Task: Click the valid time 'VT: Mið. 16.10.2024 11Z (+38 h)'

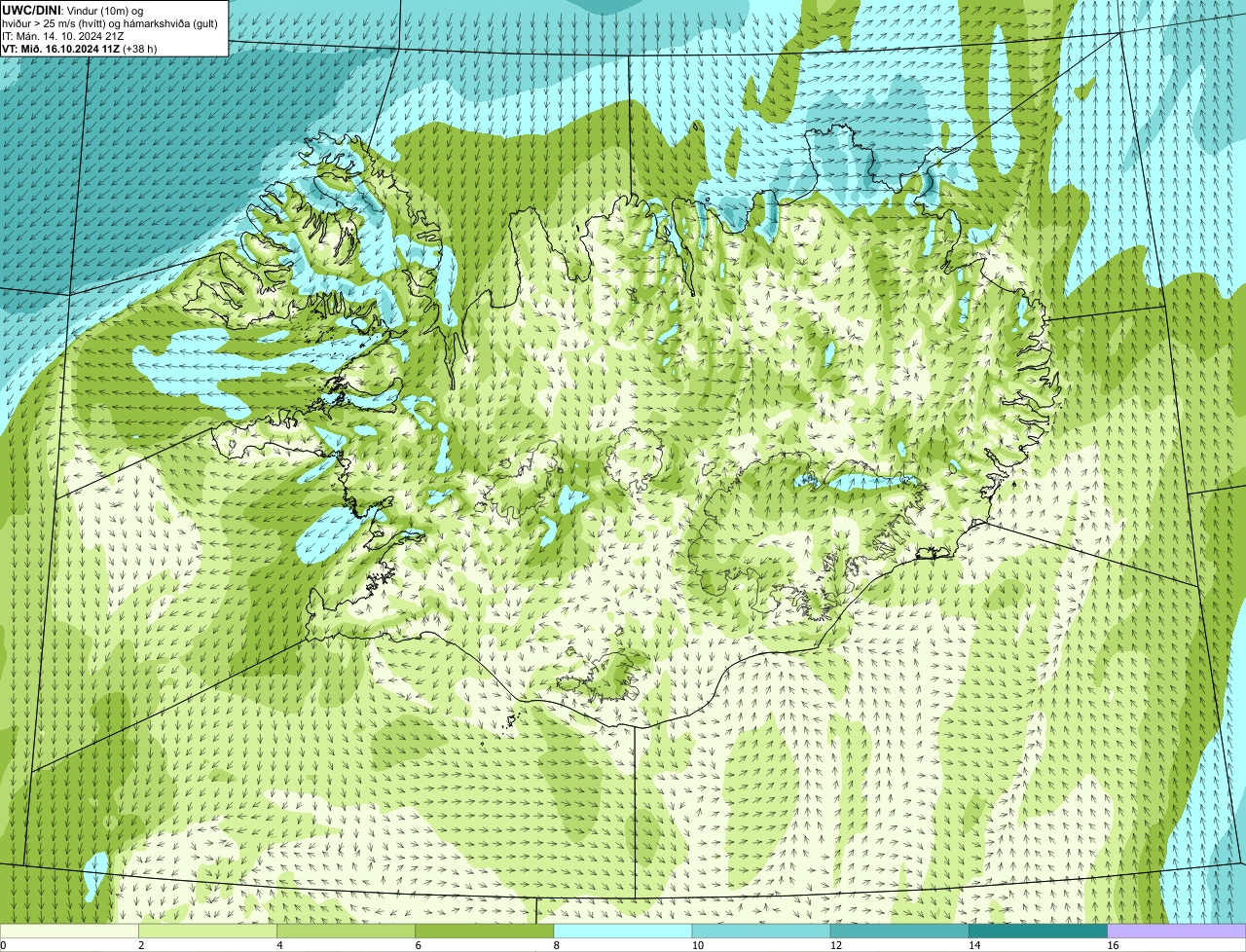Action: click(x=79, y=48)
